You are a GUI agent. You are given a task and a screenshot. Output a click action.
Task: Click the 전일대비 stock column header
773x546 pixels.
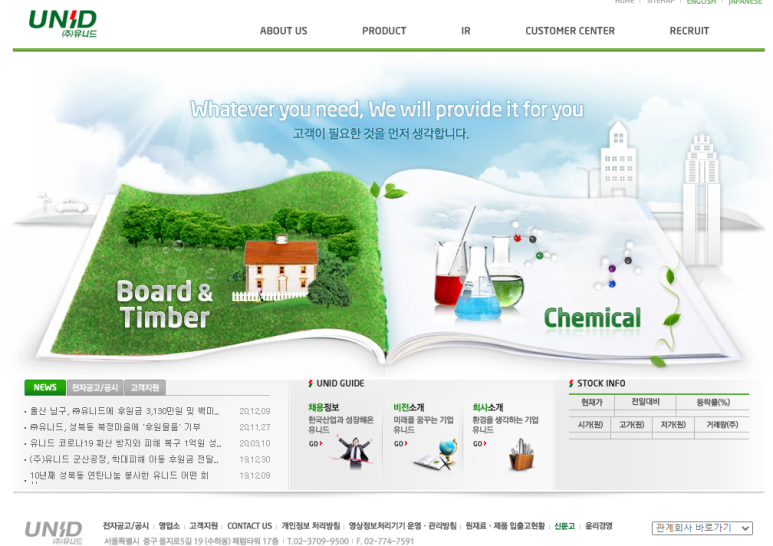(645, 402)
